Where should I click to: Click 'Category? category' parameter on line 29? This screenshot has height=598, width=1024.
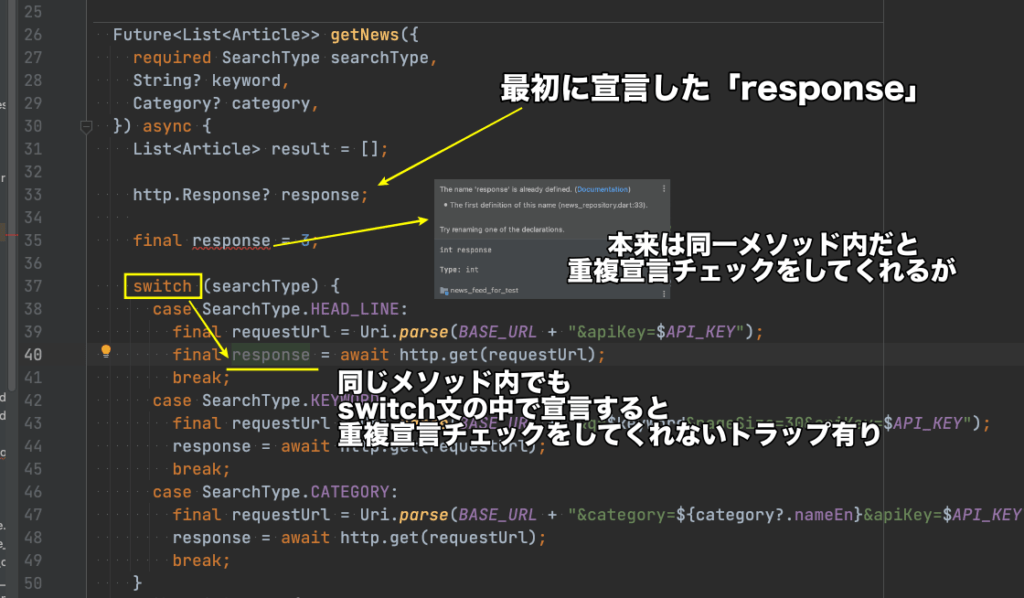221,103
